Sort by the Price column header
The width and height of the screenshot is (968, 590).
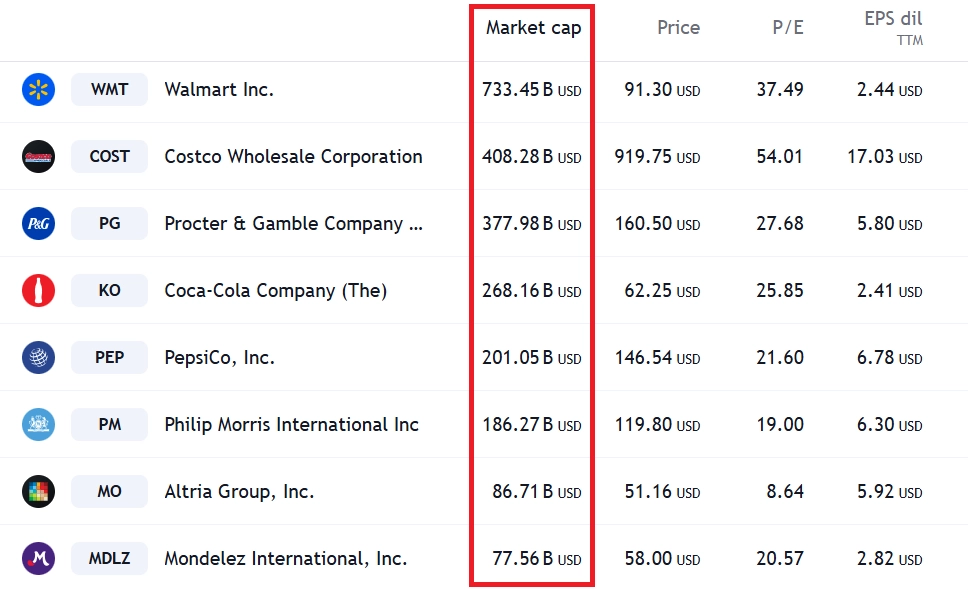tap(678, 28)
